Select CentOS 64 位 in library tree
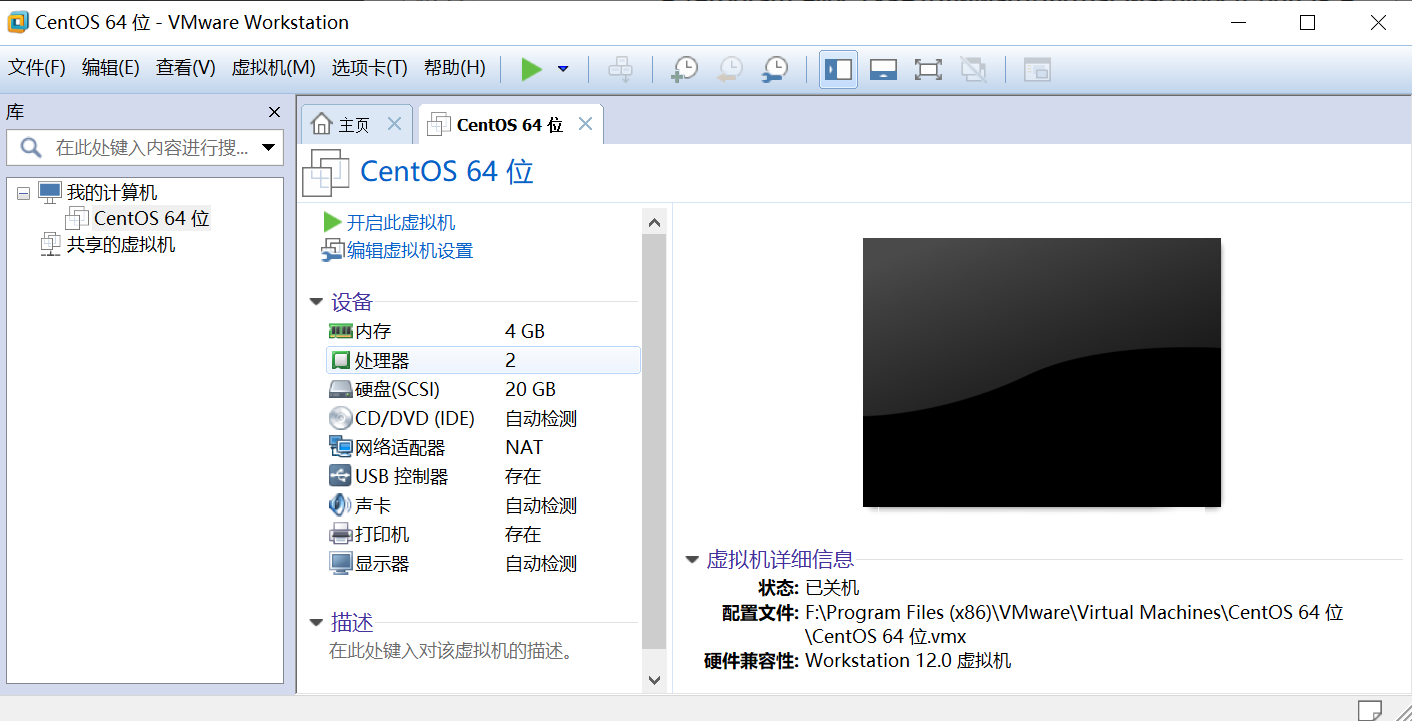Screen dimensions: 1412x721 tap(152, 218)
